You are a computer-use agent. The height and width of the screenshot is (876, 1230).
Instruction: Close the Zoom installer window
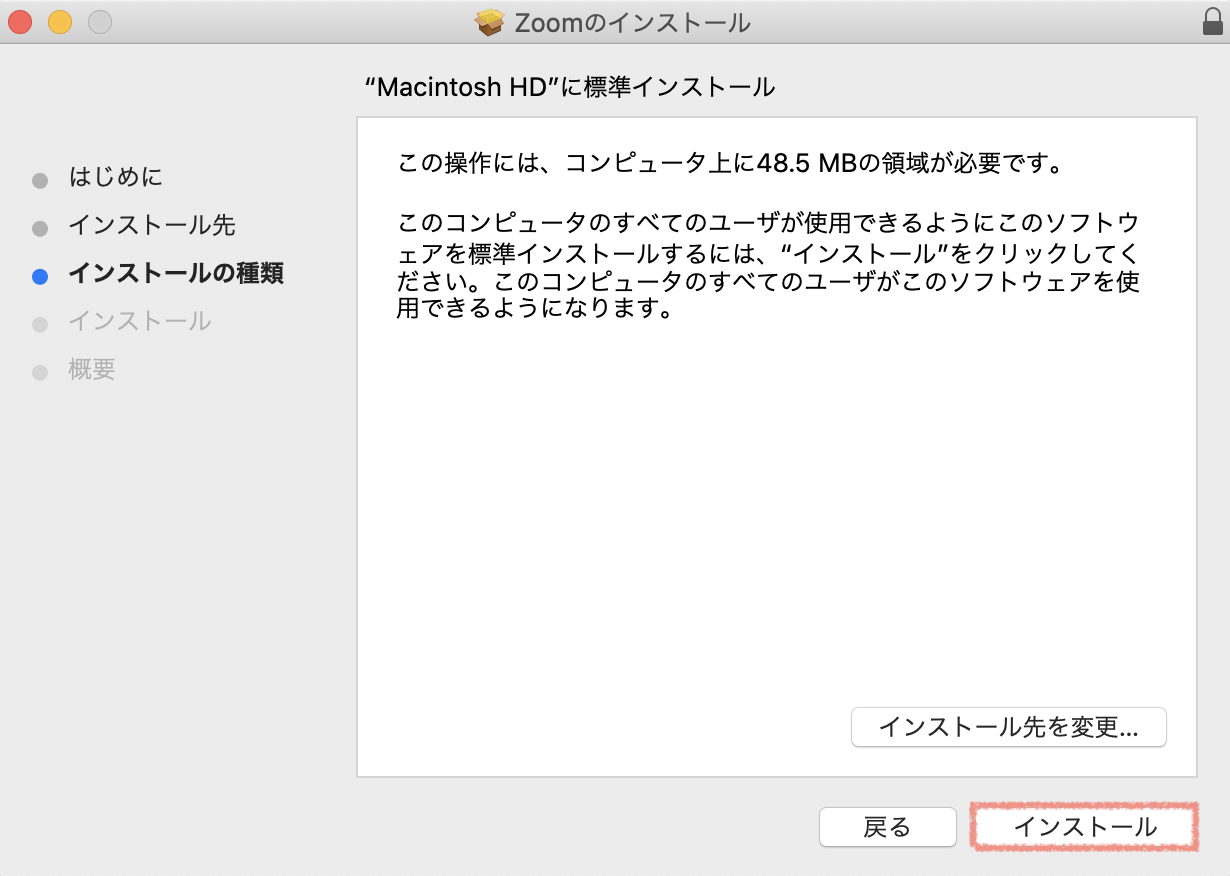point(20,21)
